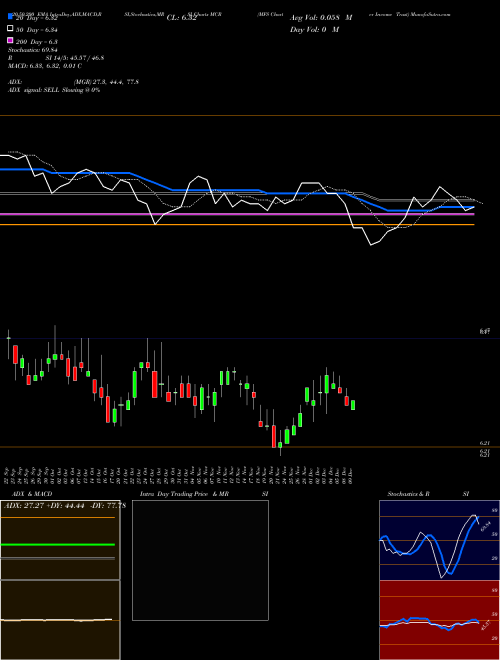
Task: Click the blue 20 Day legend swatch
Action: click(10, 17)
